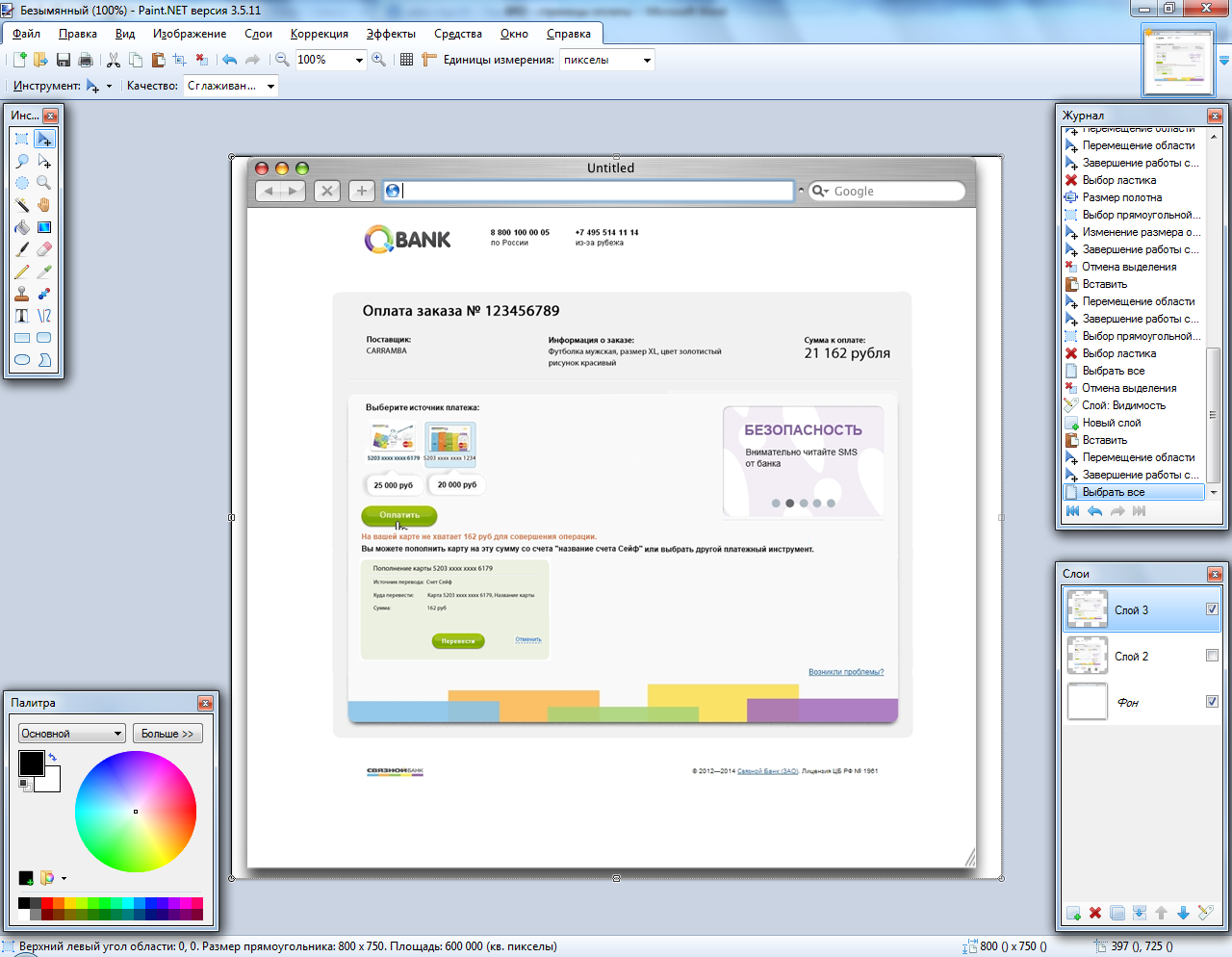Select the Paint Bucket fill tool
This screenshot has width=1232, height=957.
pos(22,228)
